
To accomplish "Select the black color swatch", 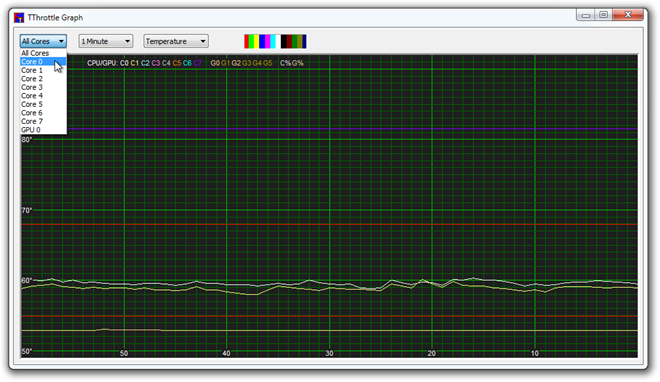I will pos(284,41).
